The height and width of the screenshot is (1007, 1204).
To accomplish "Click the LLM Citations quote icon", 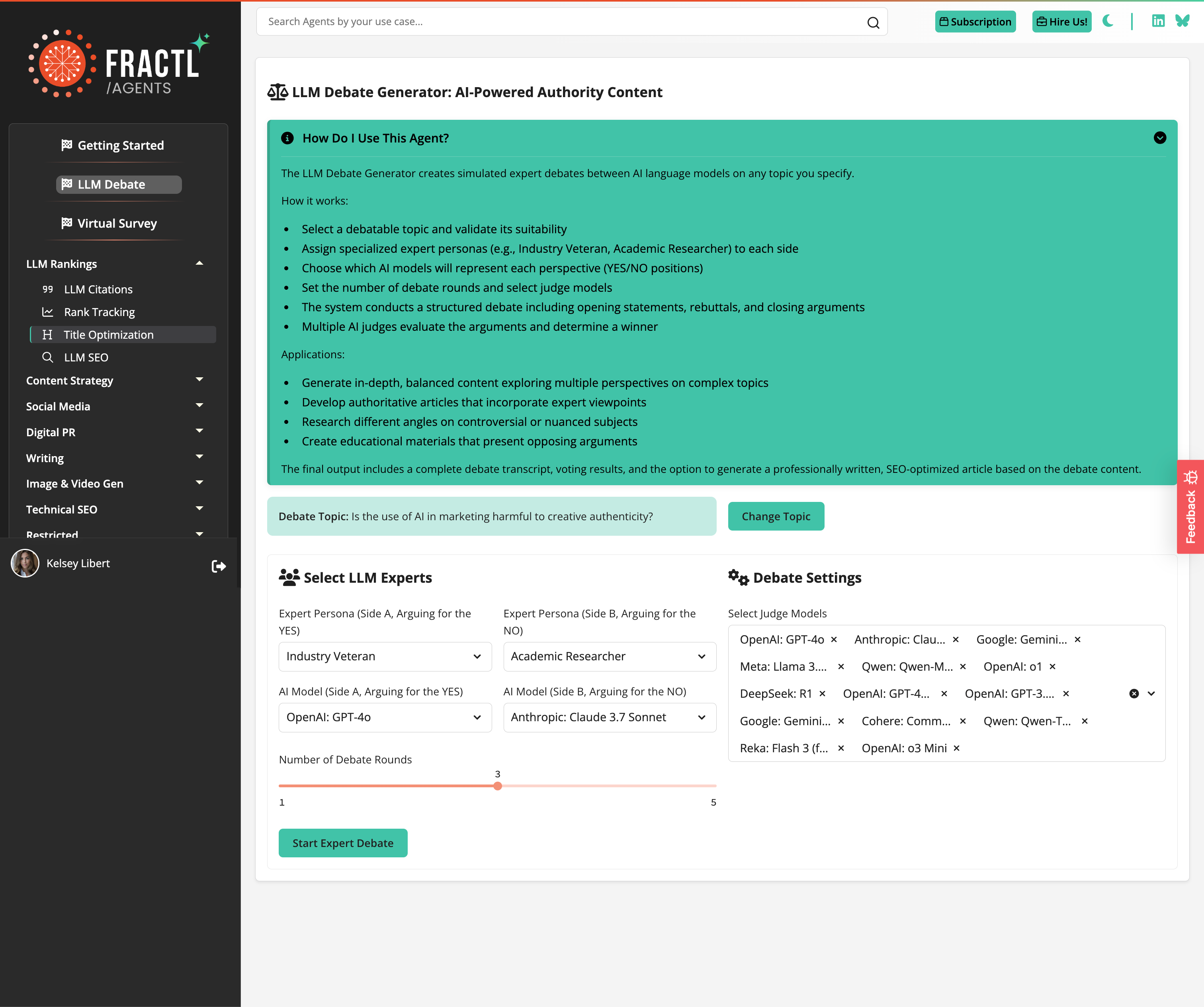I will point(48,289).
